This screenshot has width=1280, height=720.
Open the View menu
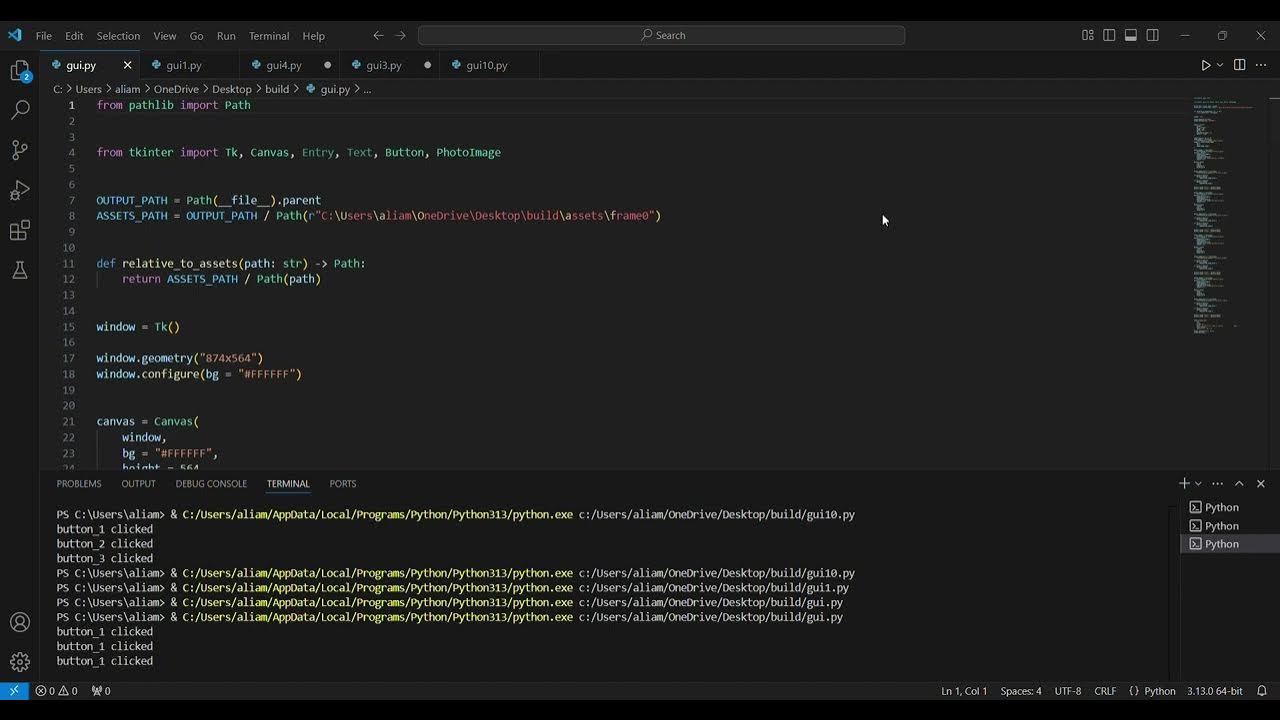coord(165,35)
